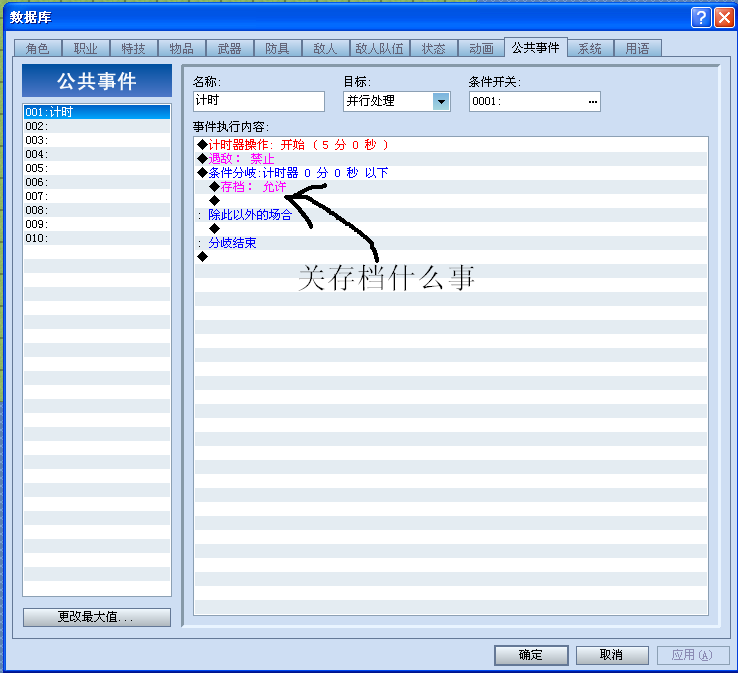The image size is (738, 673).
Task: Click the 取消 button
Action: pyautogui.click(x=612, y=655)
